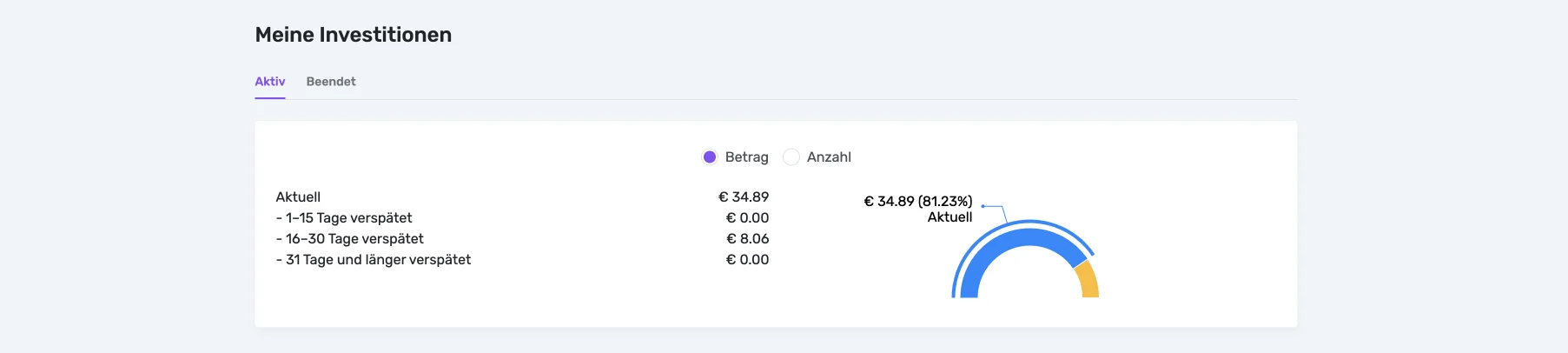Click the Aktuell label beside the chart
Screen dimensions: 1568x353
tap(949, 217)
